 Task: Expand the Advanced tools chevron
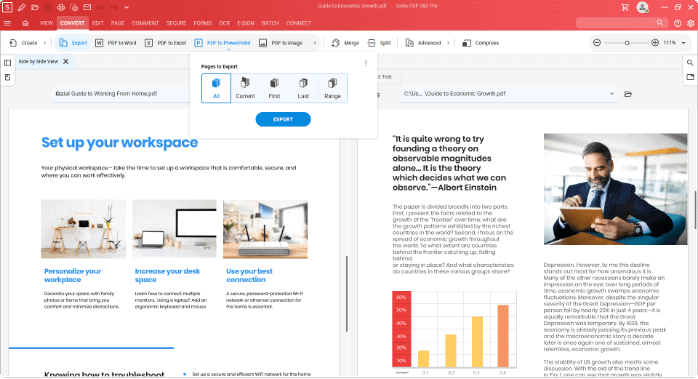point(448,43)
